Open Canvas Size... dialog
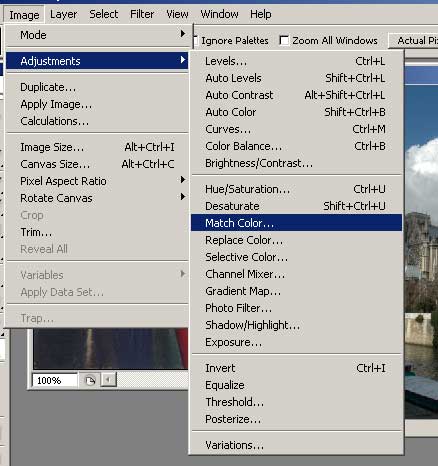This screenshot has width=438, height=466. 97,164
